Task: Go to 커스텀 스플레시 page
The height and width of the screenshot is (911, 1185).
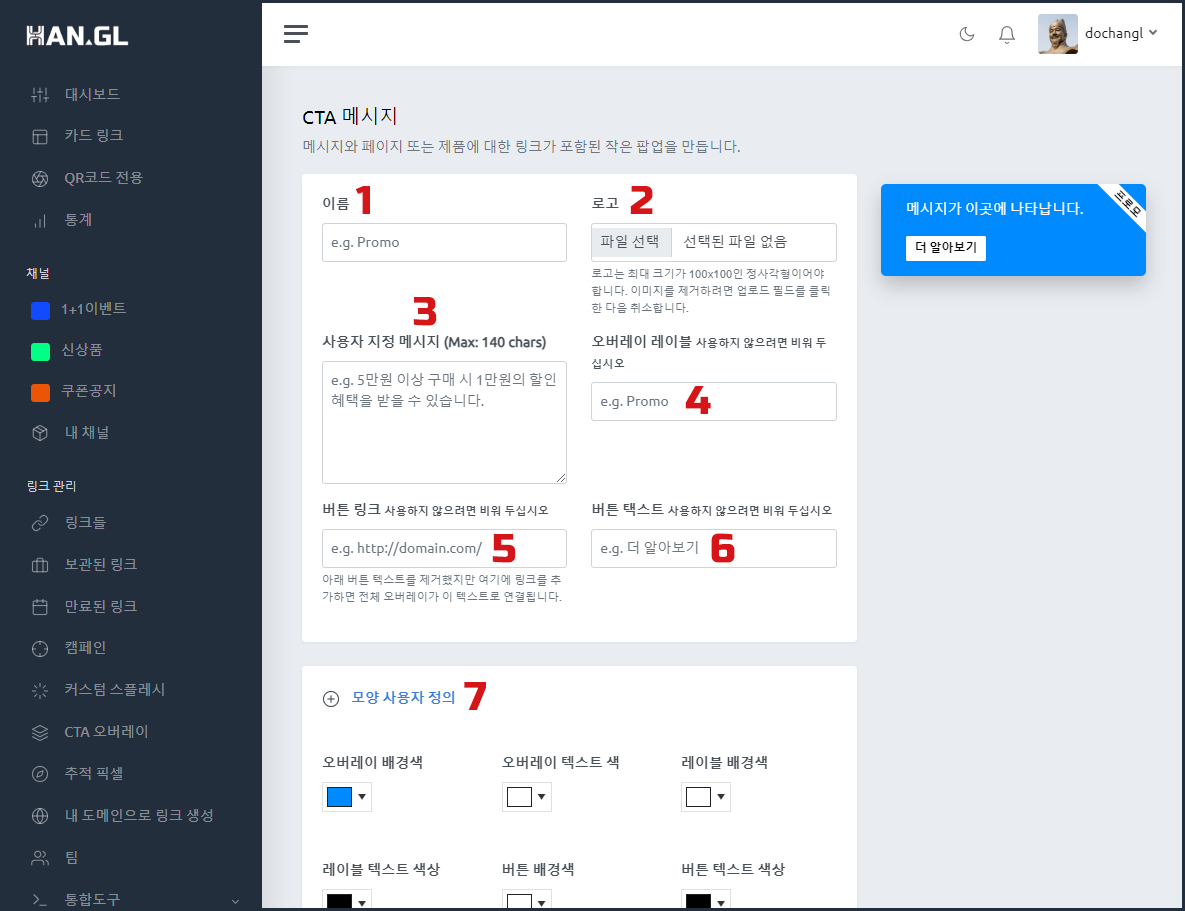Action: (114, 689)
